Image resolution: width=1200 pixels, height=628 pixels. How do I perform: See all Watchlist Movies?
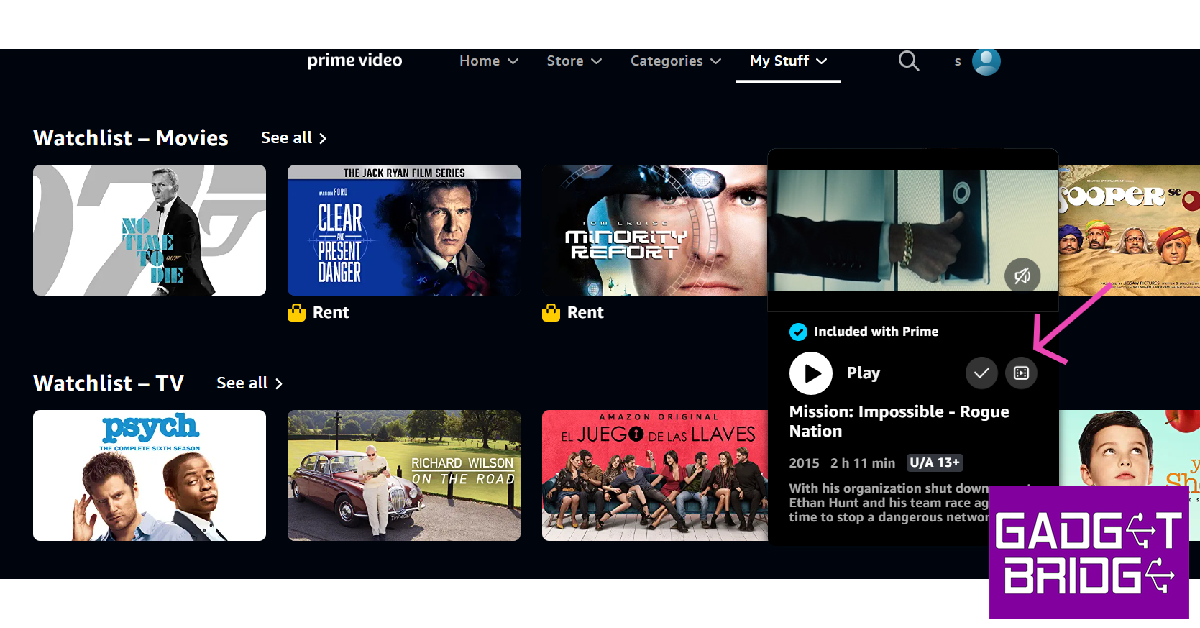click(x=294, y=138)
